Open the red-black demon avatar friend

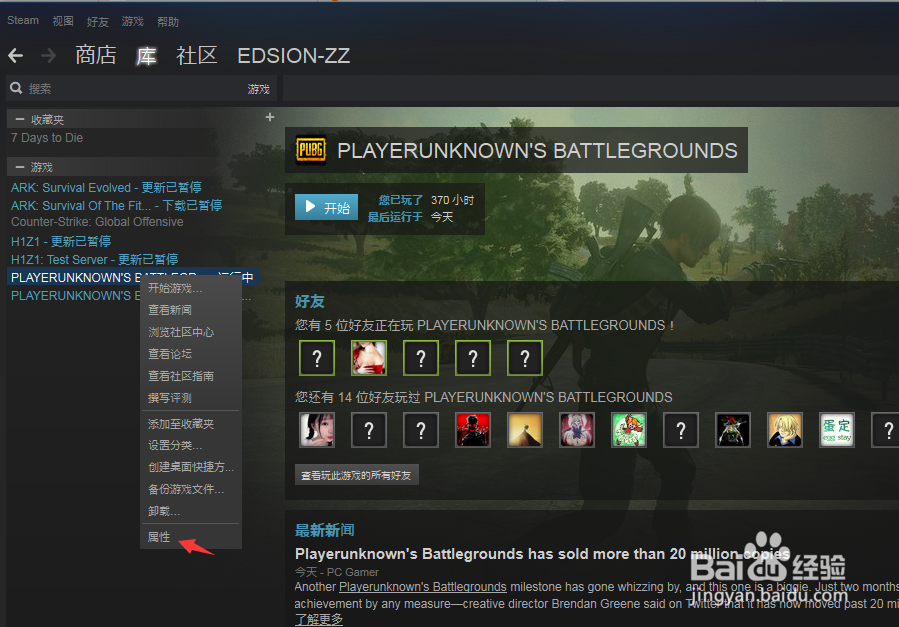point(472,429)
